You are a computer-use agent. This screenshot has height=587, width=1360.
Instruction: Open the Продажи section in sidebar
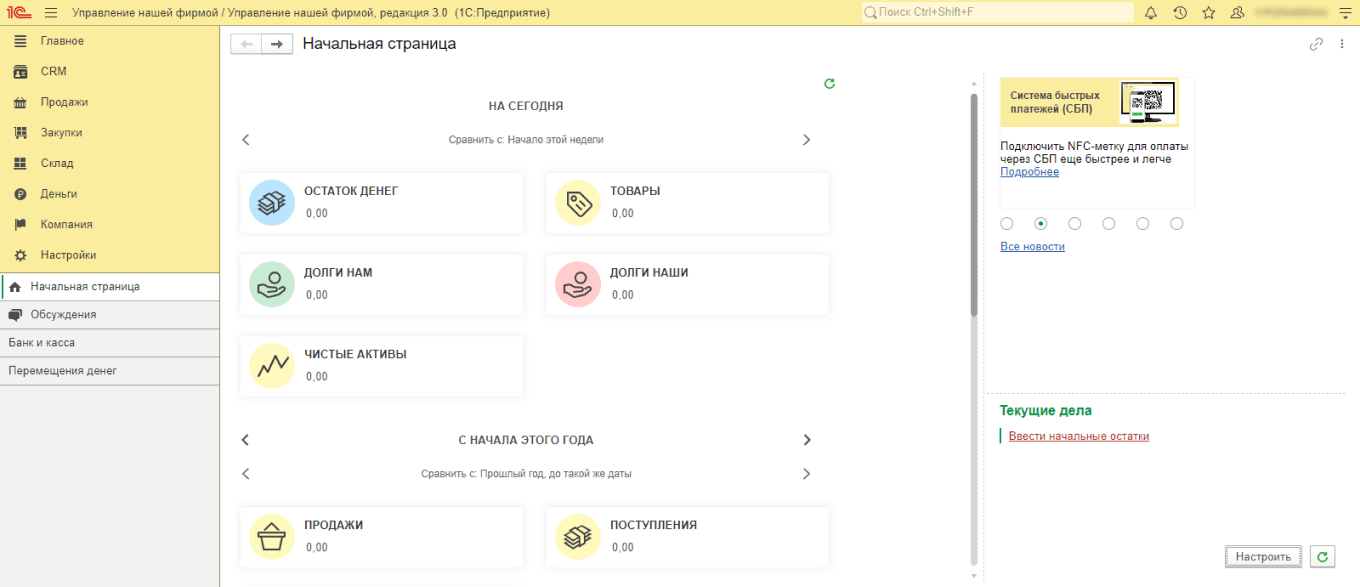(x=64, y=102)
